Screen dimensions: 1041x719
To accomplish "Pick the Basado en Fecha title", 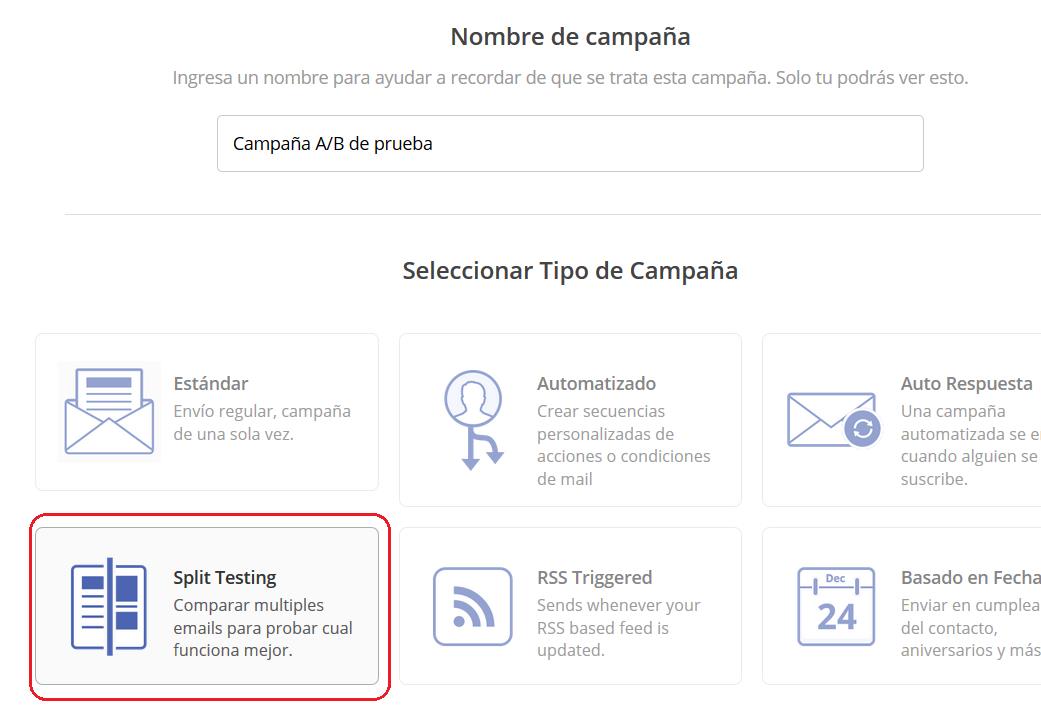I will pyautogui.click(x=969, y=577).
